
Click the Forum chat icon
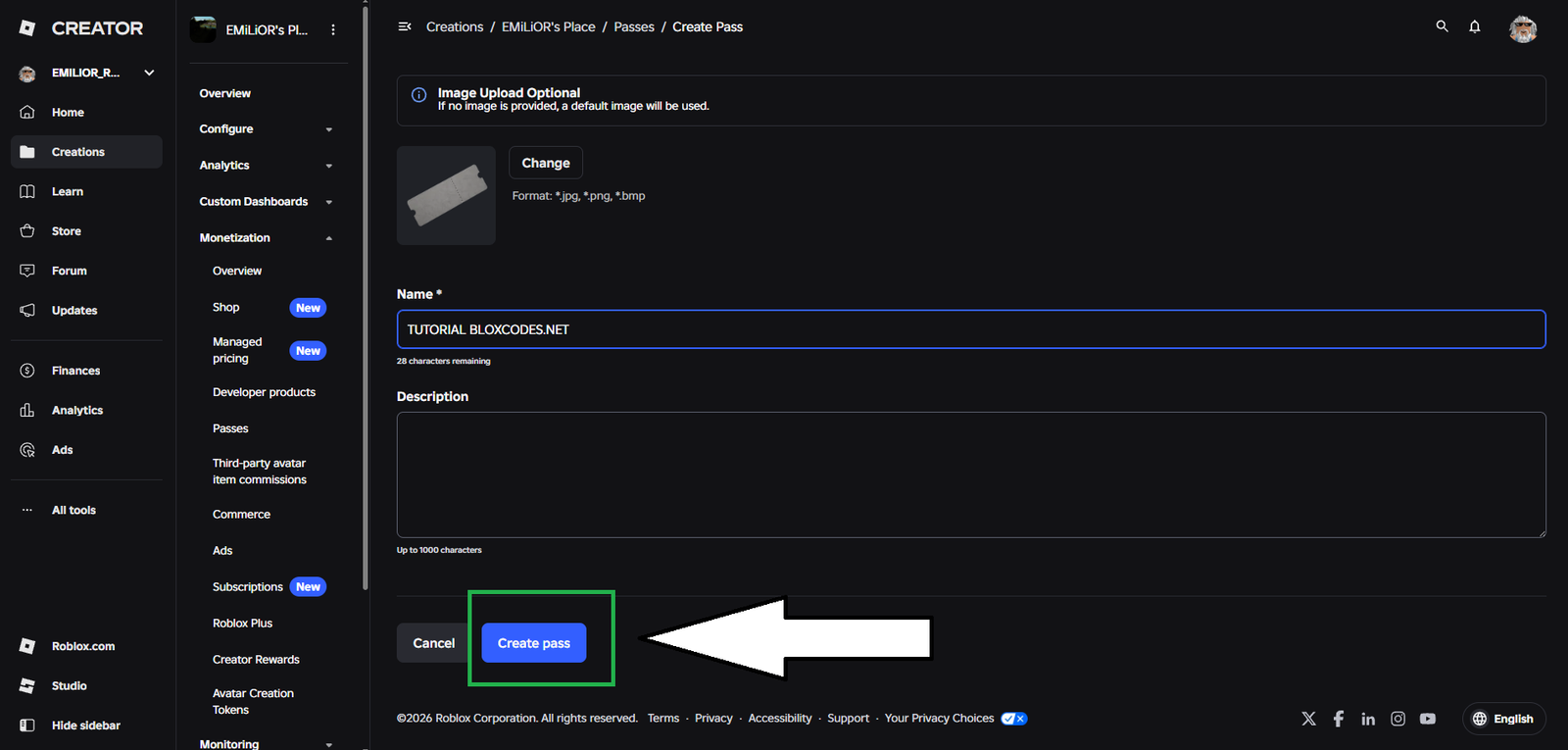tap(27, 271)
